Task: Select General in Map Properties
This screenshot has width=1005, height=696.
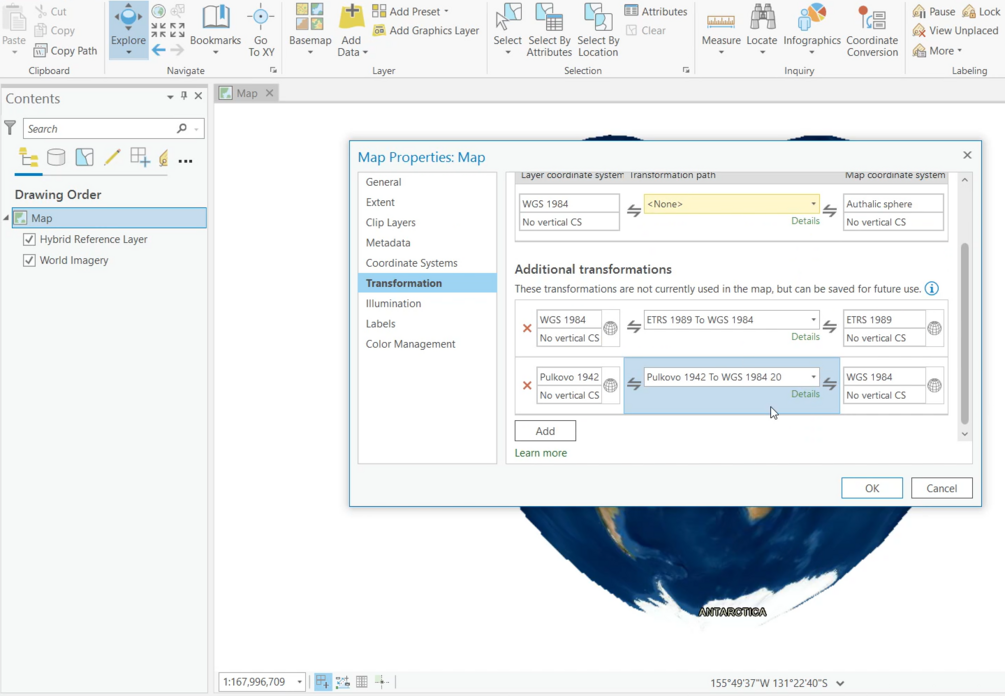Action: click(x=383, y=182)
